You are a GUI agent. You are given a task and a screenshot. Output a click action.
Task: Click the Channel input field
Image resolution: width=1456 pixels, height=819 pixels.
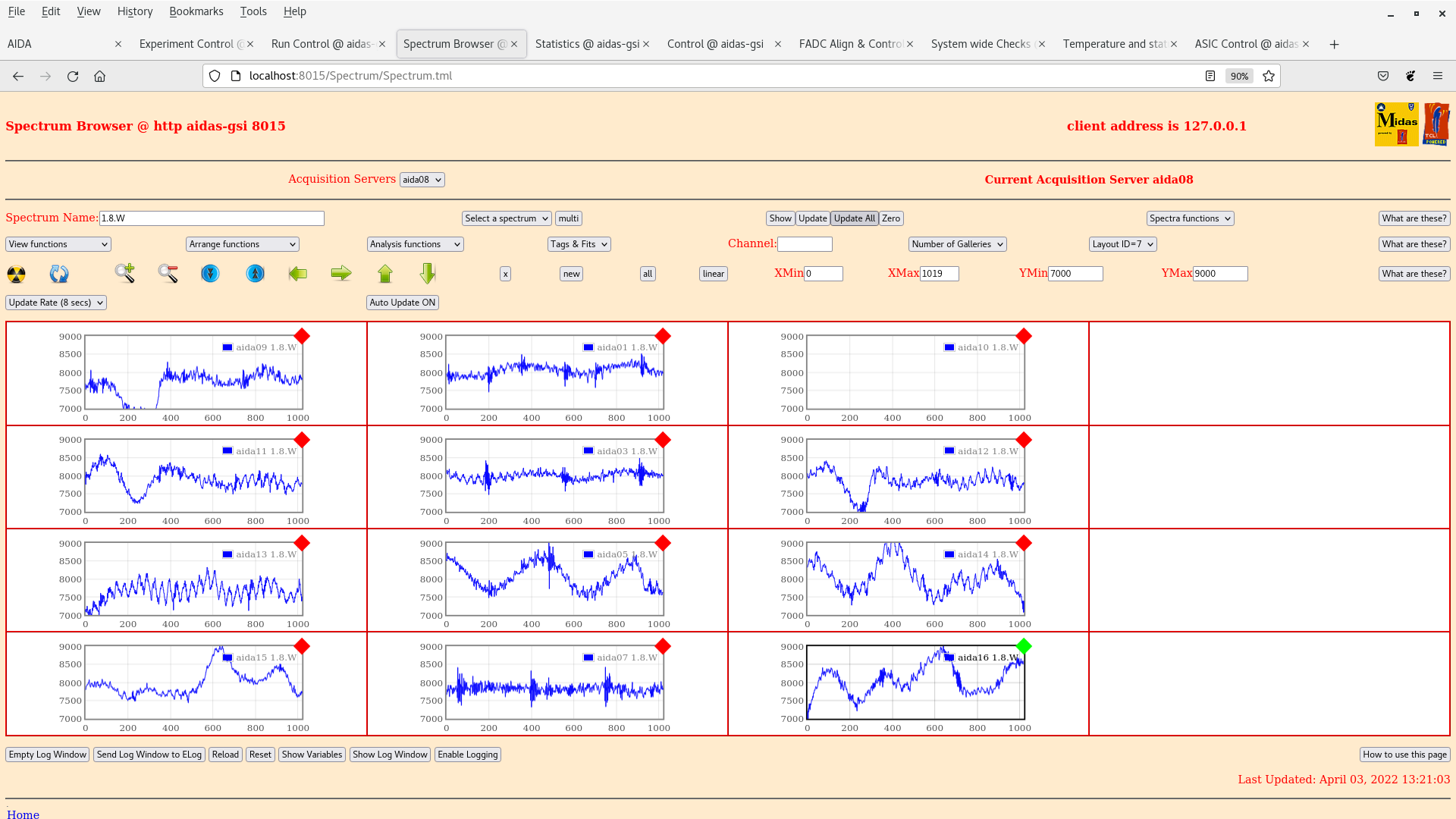point(805,244)
